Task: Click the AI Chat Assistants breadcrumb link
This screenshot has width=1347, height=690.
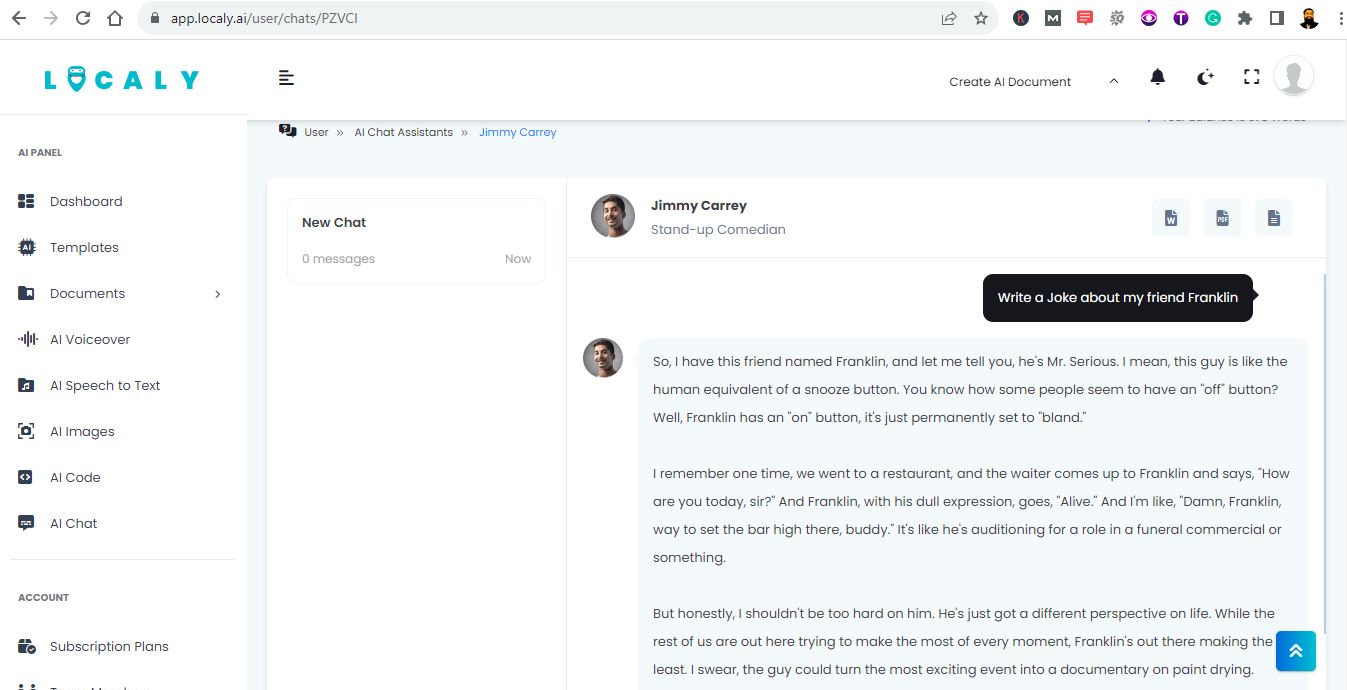Action: (403, 132)
